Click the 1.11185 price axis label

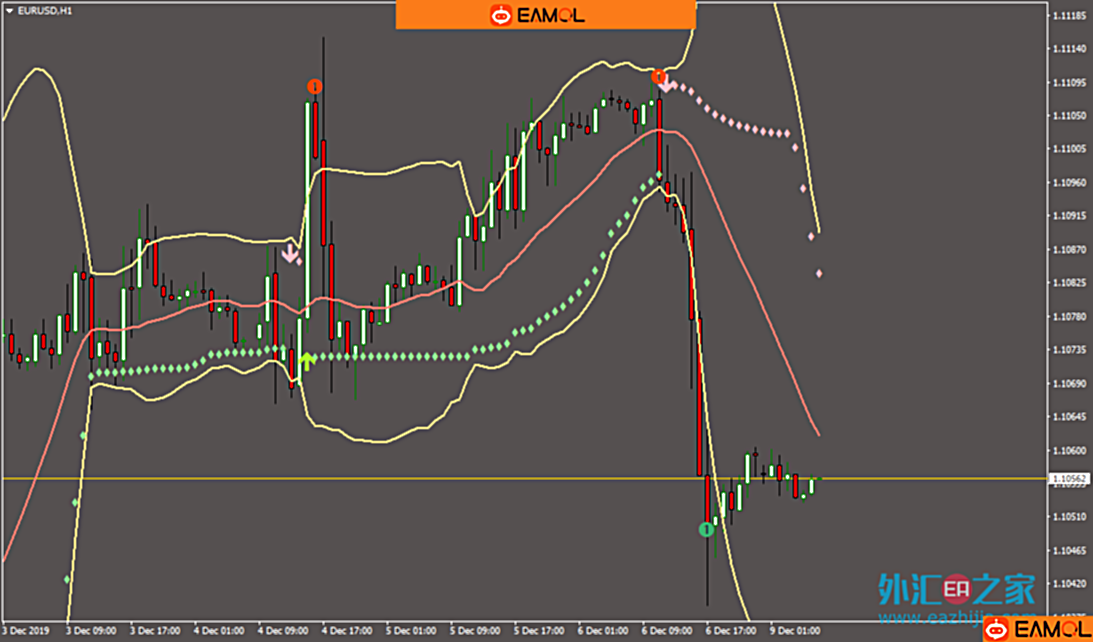[1069, 15]
